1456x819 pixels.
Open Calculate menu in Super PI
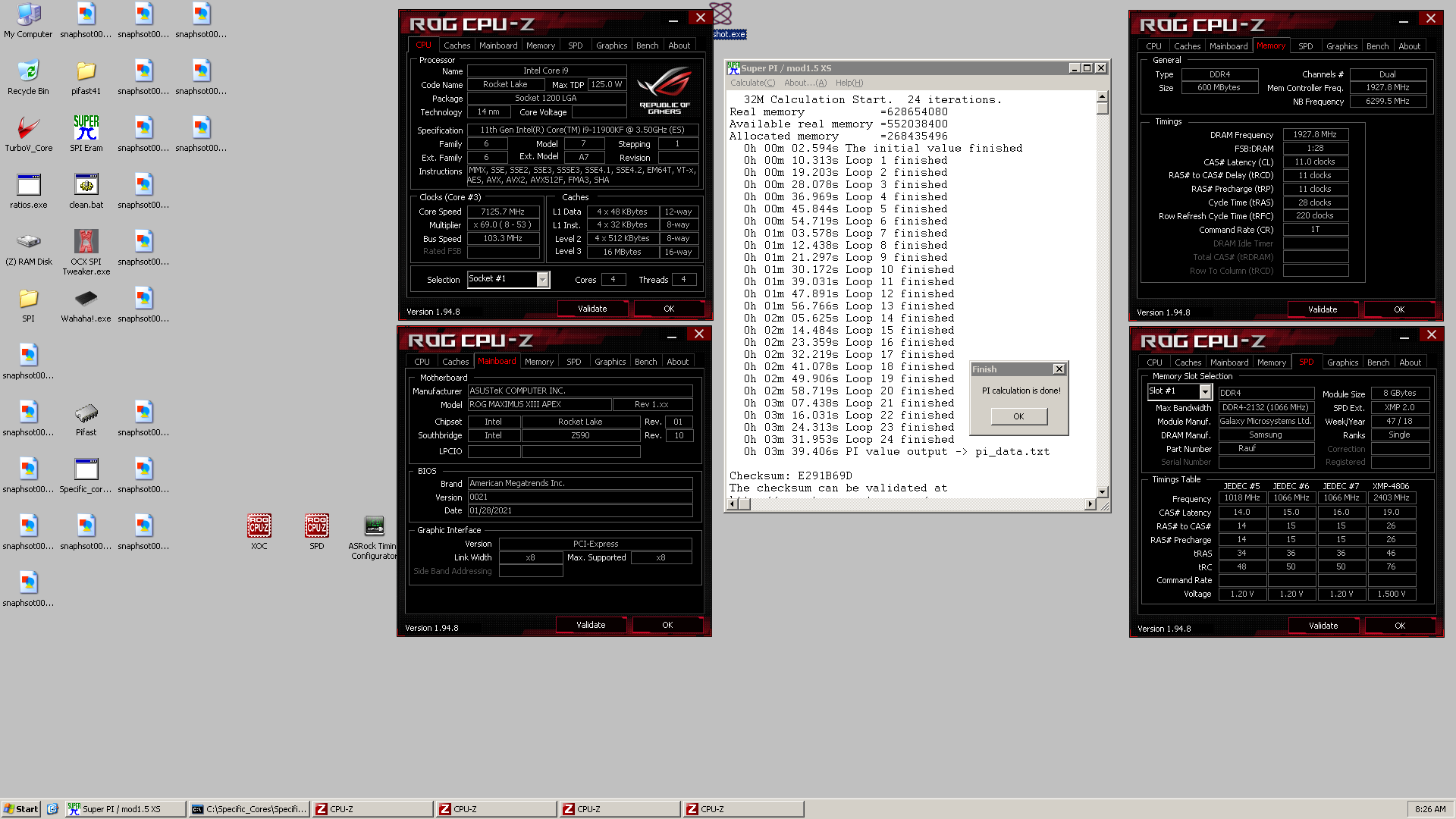click(752, 83)
